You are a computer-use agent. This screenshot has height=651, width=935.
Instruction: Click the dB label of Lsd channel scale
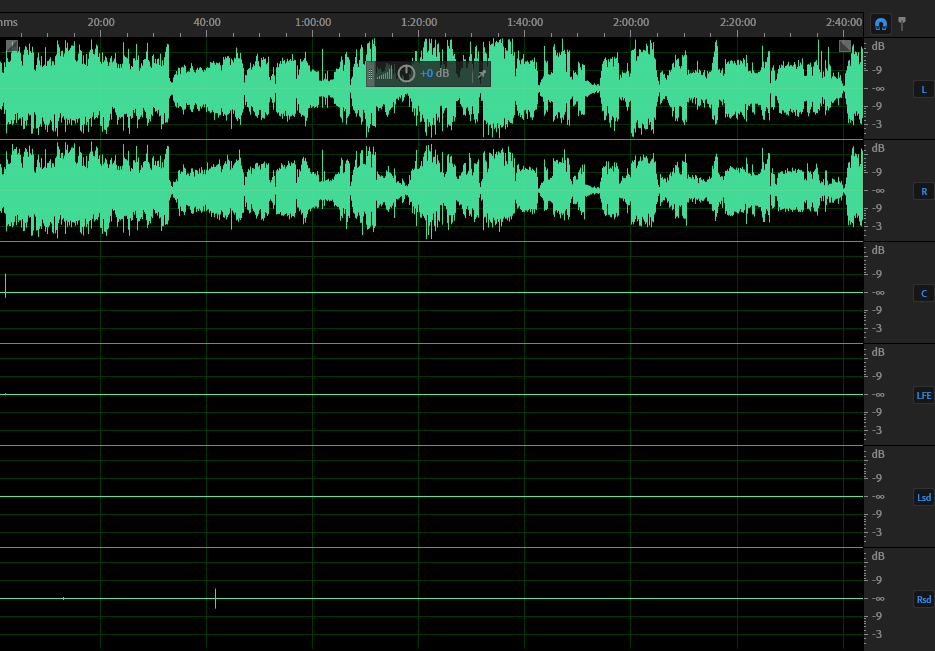(878, 454)
